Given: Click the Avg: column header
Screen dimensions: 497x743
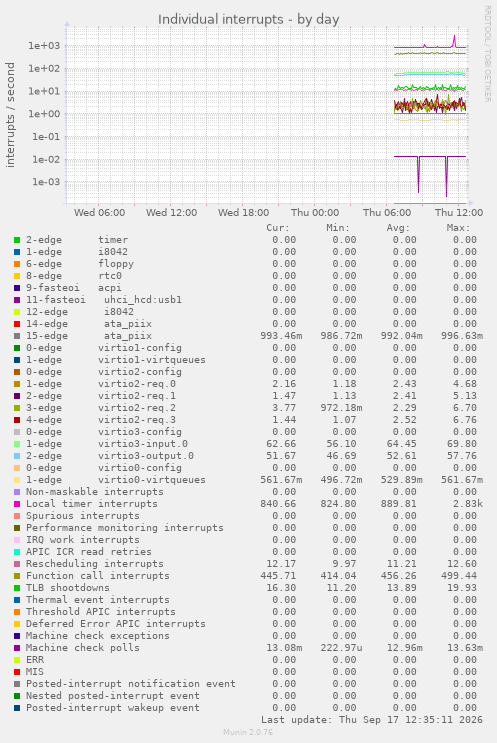Looking at the screenshot, I should tap(398, 228).
